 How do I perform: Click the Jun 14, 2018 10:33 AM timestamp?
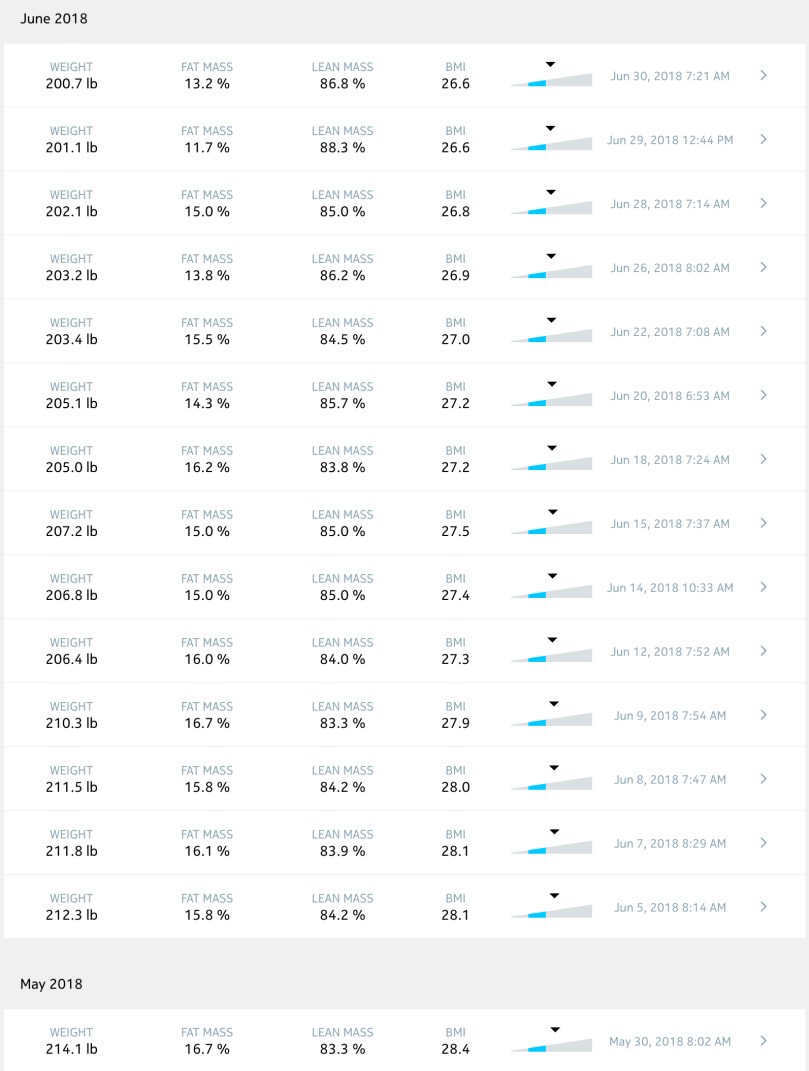[669, 587]
